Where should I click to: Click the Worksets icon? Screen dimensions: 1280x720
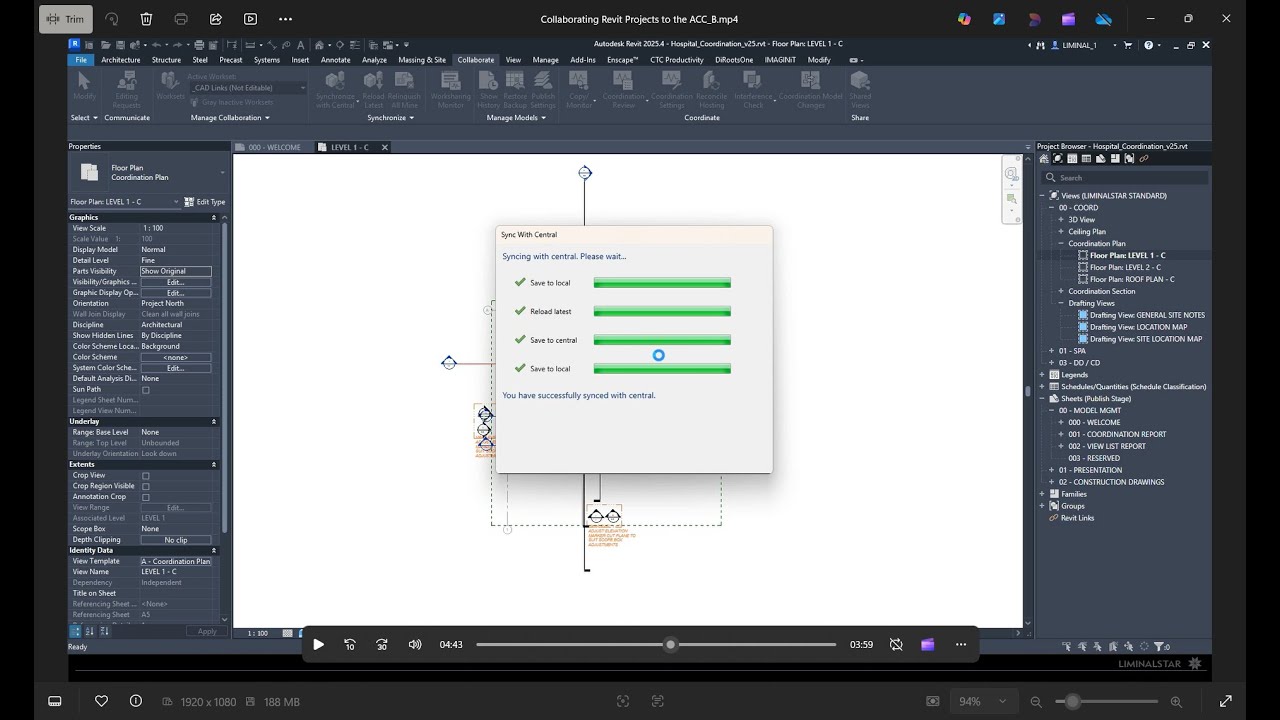click(x=171, y=82)
